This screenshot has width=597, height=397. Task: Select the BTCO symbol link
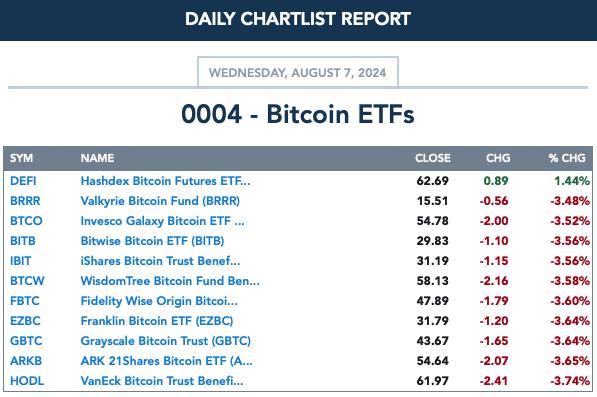(26, 221)
